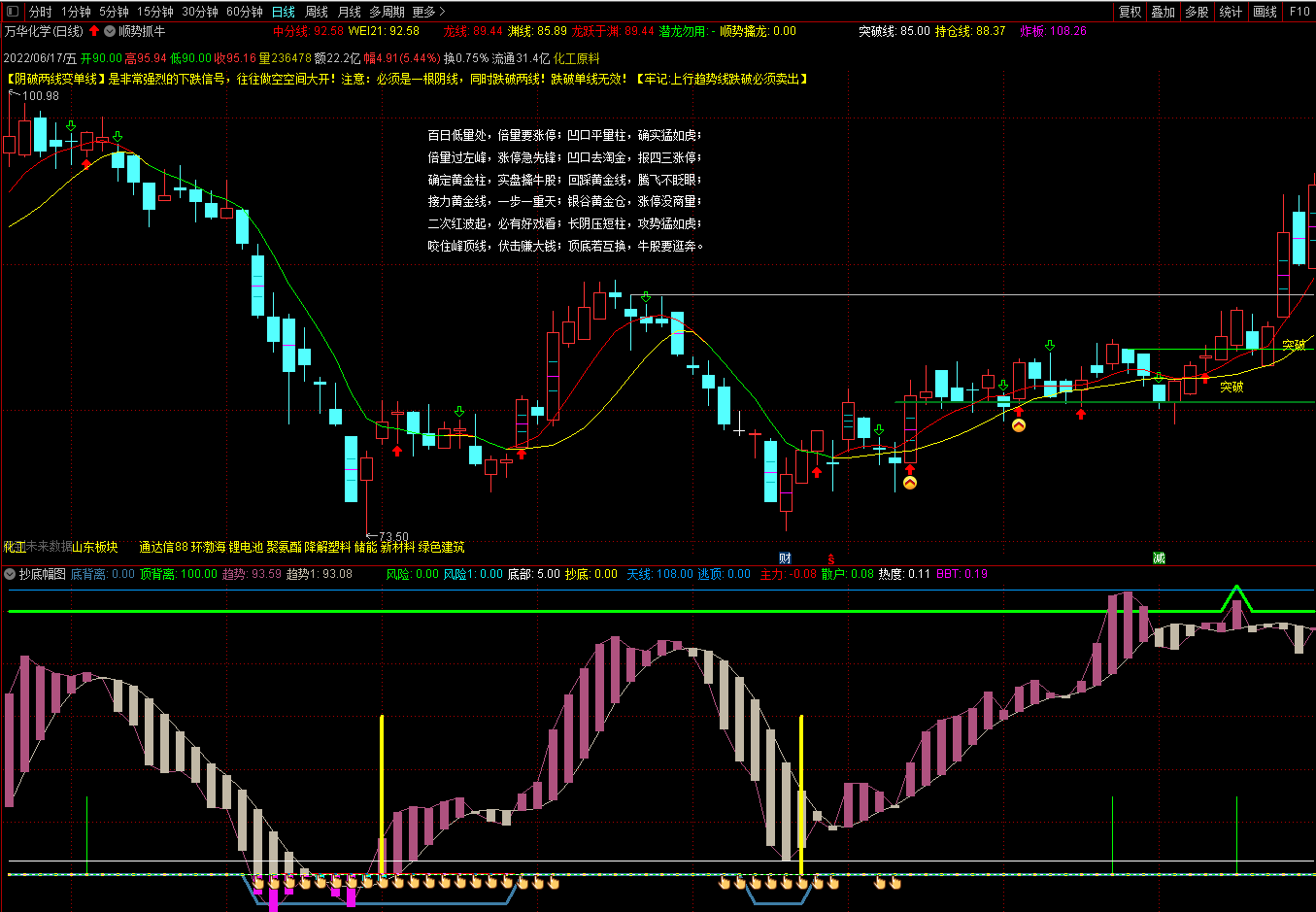Click the 天线: 108.00 value

coord(659,574)
